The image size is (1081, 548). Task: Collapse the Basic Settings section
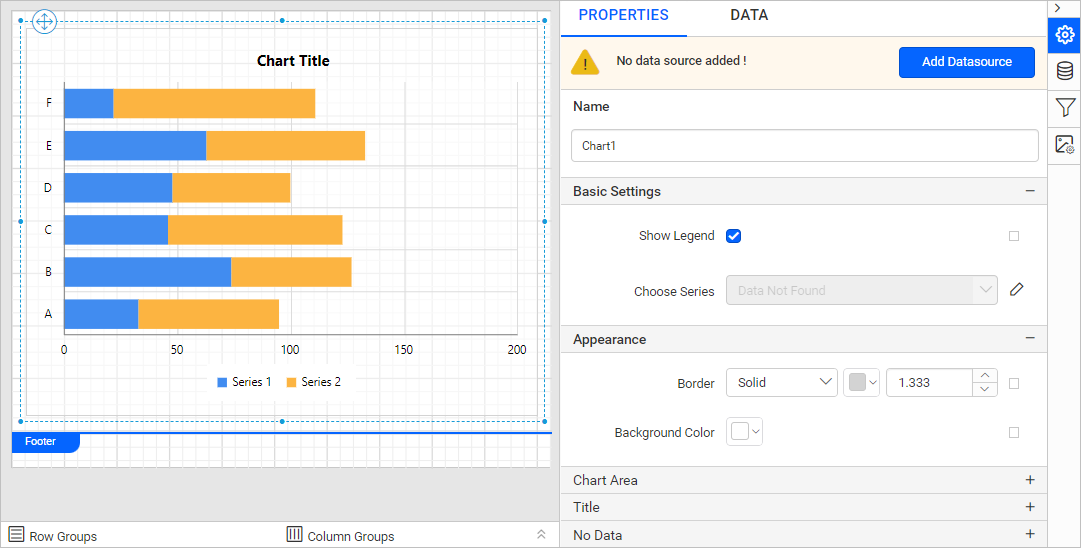point(1030,191)
